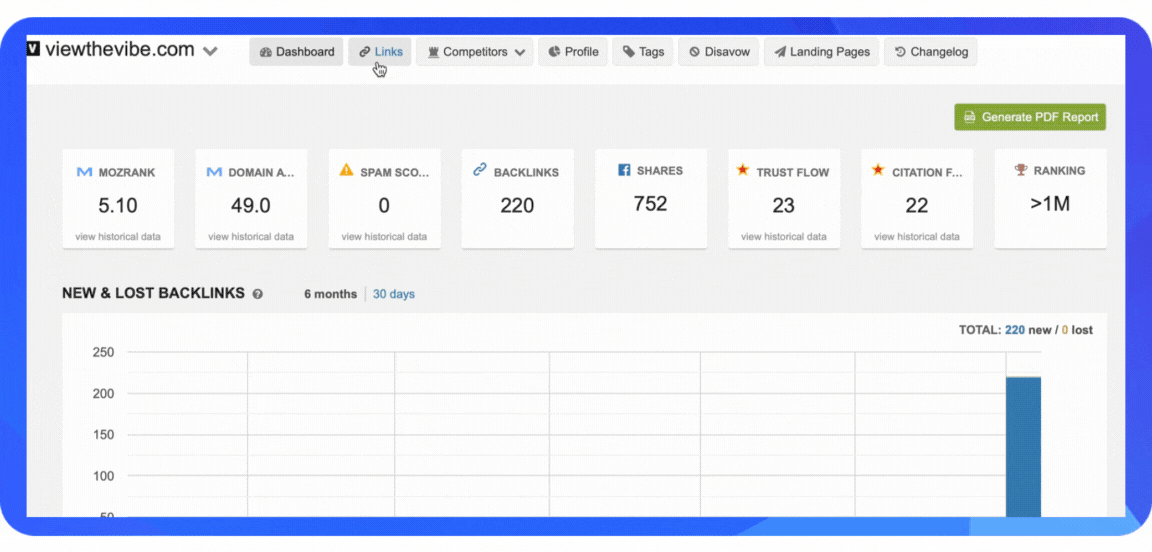Click the star icon on Trust Flow card

[x=743, y=170]
